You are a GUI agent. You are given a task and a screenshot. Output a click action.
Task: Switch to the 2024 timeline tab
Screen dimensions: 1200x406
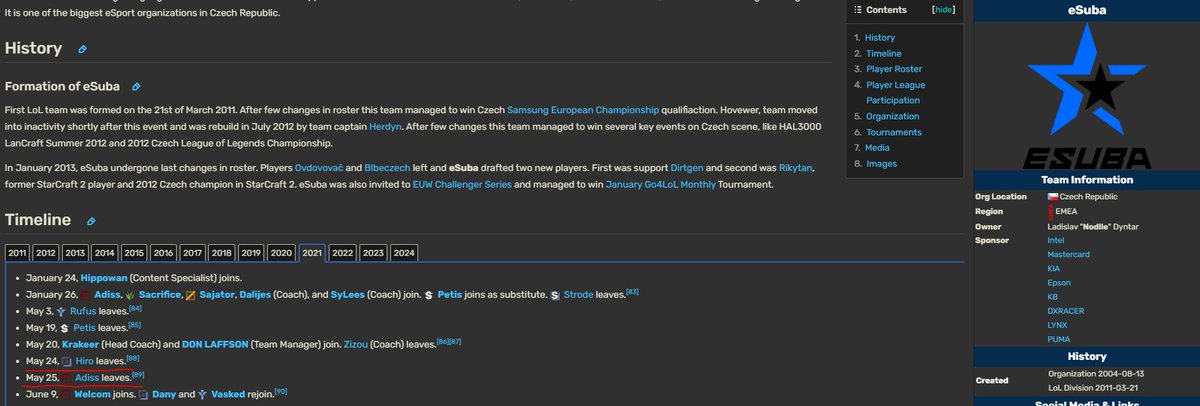pos(403,253)
